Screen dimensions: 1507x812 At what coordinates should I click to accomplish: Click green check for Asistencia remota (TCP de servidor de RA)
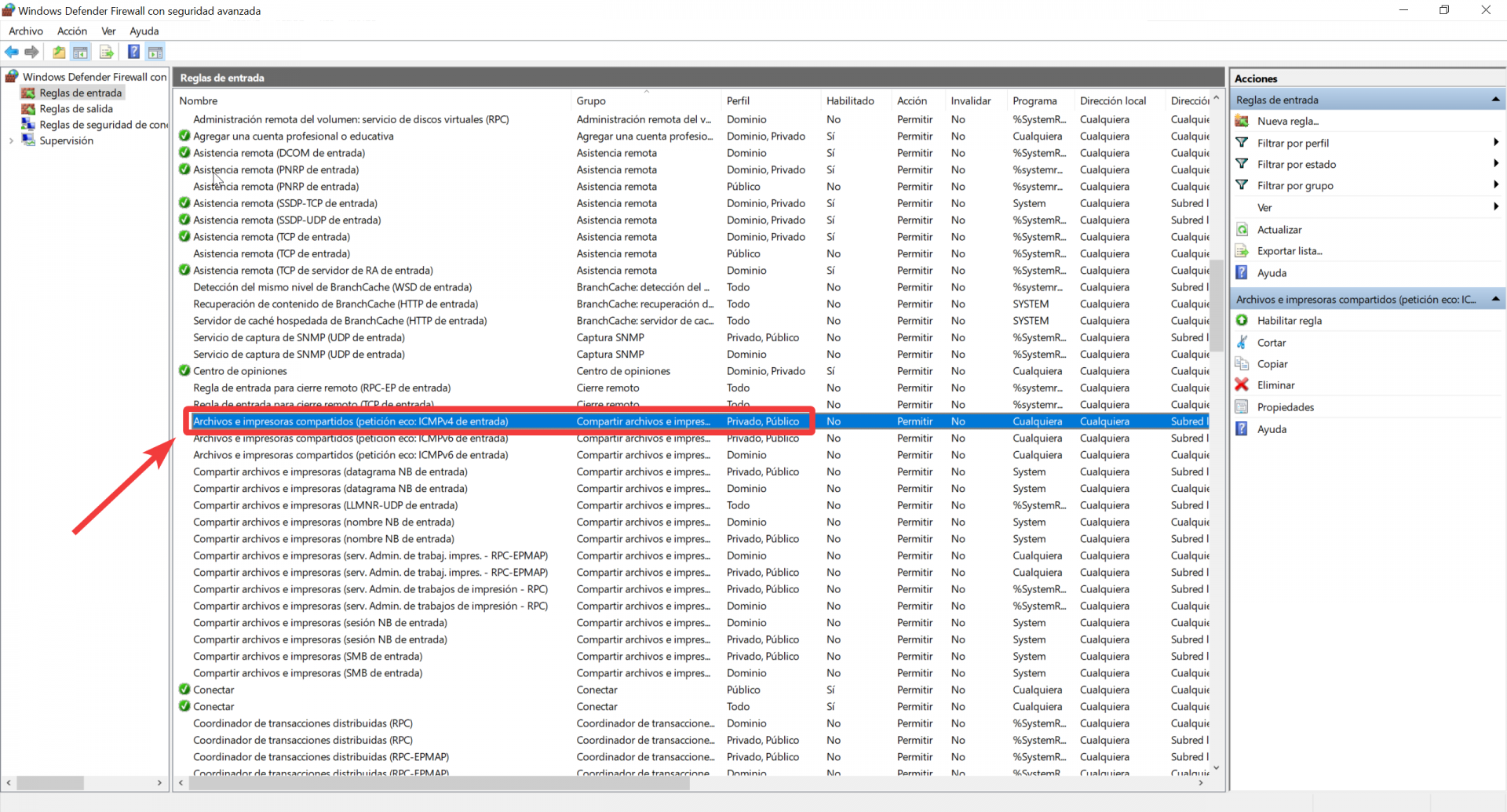184,270
